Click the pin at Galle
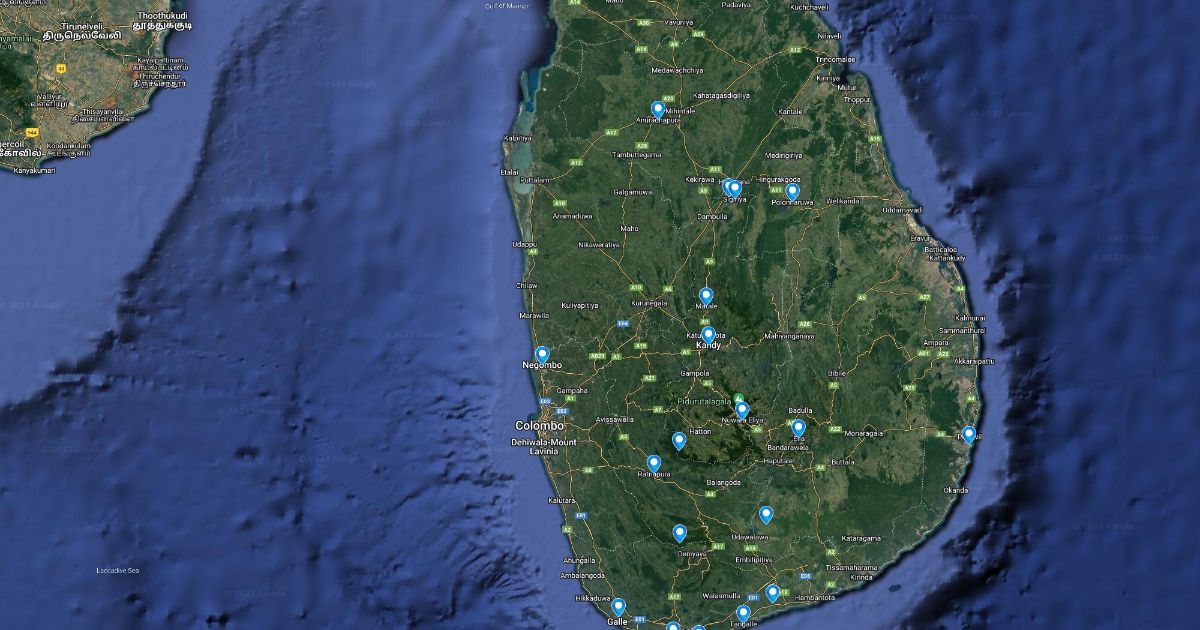 pyautogui.click(x=618, y=606)
